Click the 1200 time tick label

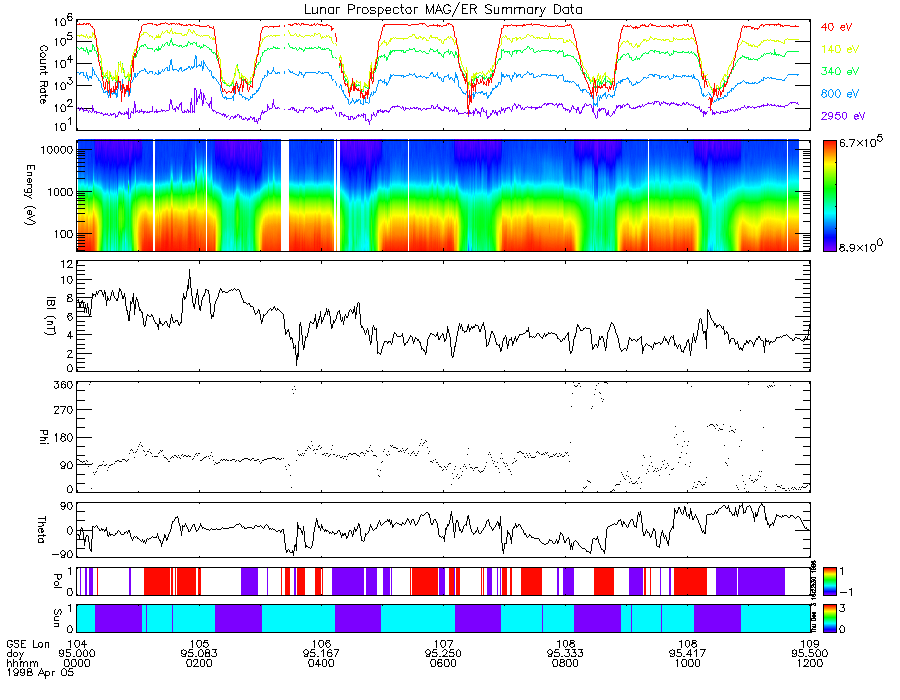coord(809,663)
